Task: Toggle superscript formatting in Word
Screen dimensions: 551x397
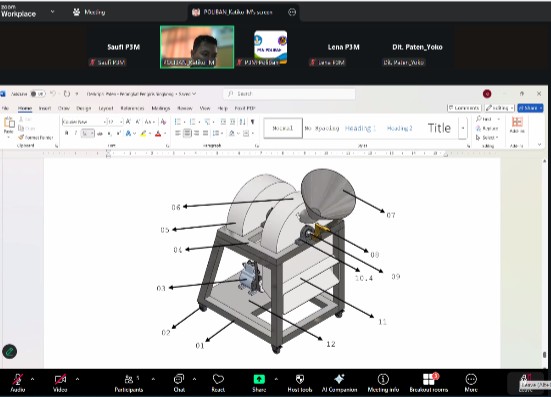Action: point(119,134)
